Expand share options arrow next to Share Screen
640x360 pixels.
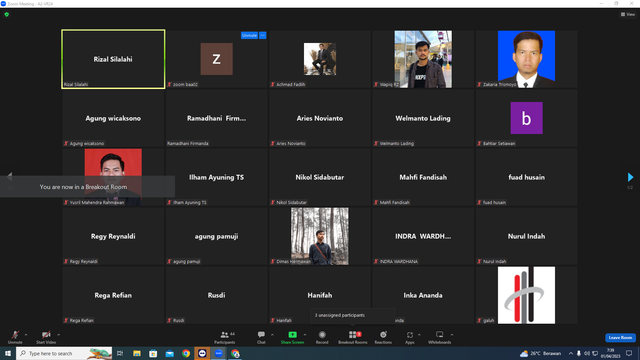(304, 335)
